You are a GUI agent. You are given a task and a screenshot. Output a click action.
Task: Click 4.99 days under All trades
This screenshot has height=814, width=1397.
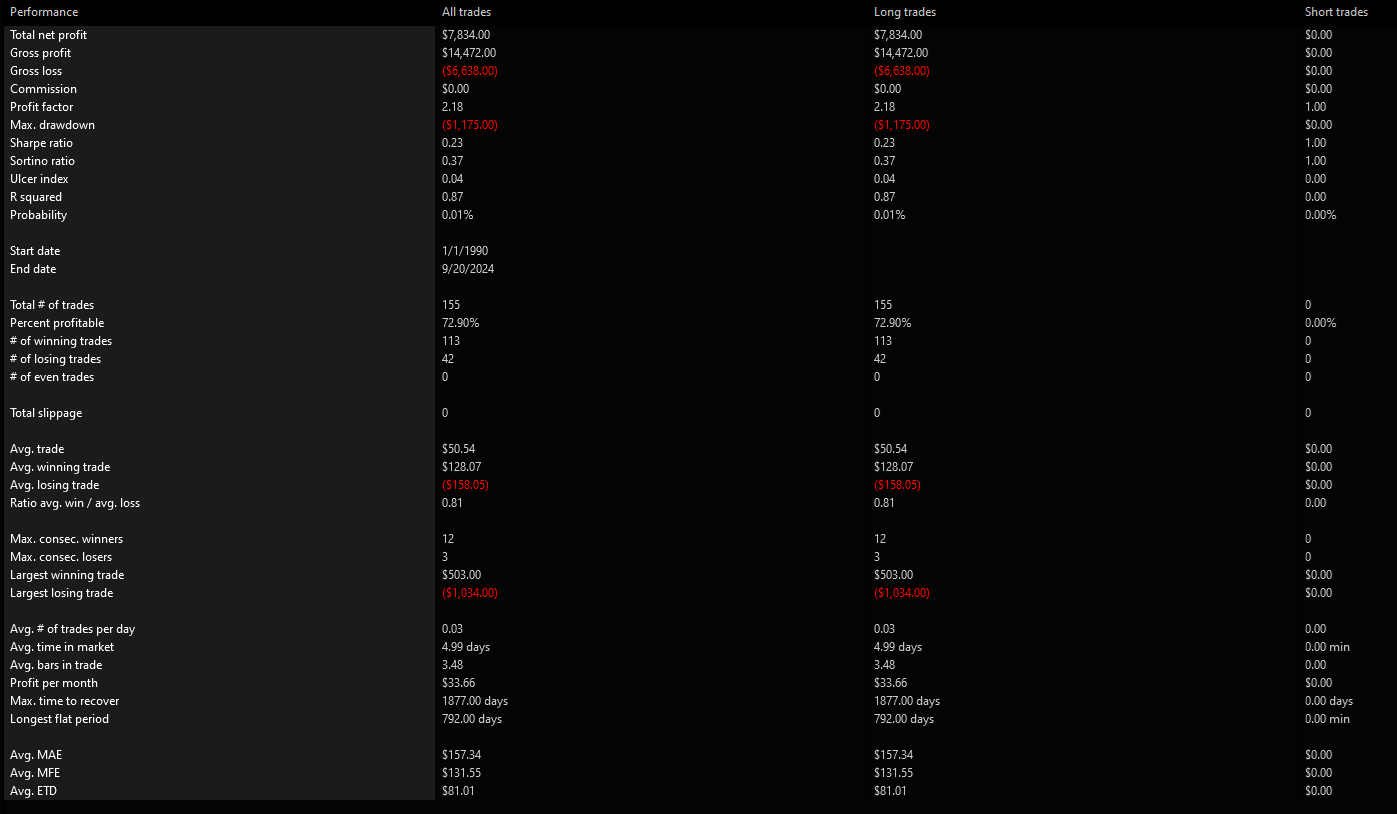pyautogui.click(x=466, y=647)
